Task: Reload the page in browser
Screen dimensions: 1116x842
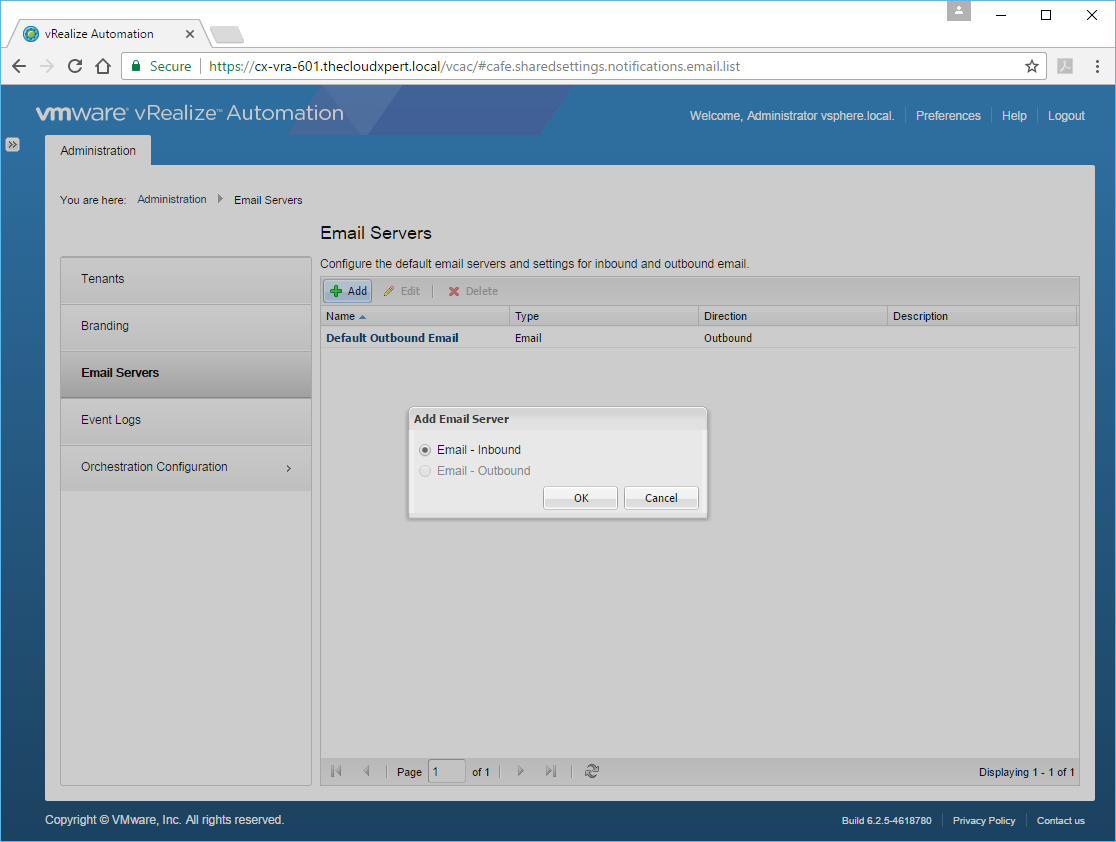Action: [x=74, y=66]
